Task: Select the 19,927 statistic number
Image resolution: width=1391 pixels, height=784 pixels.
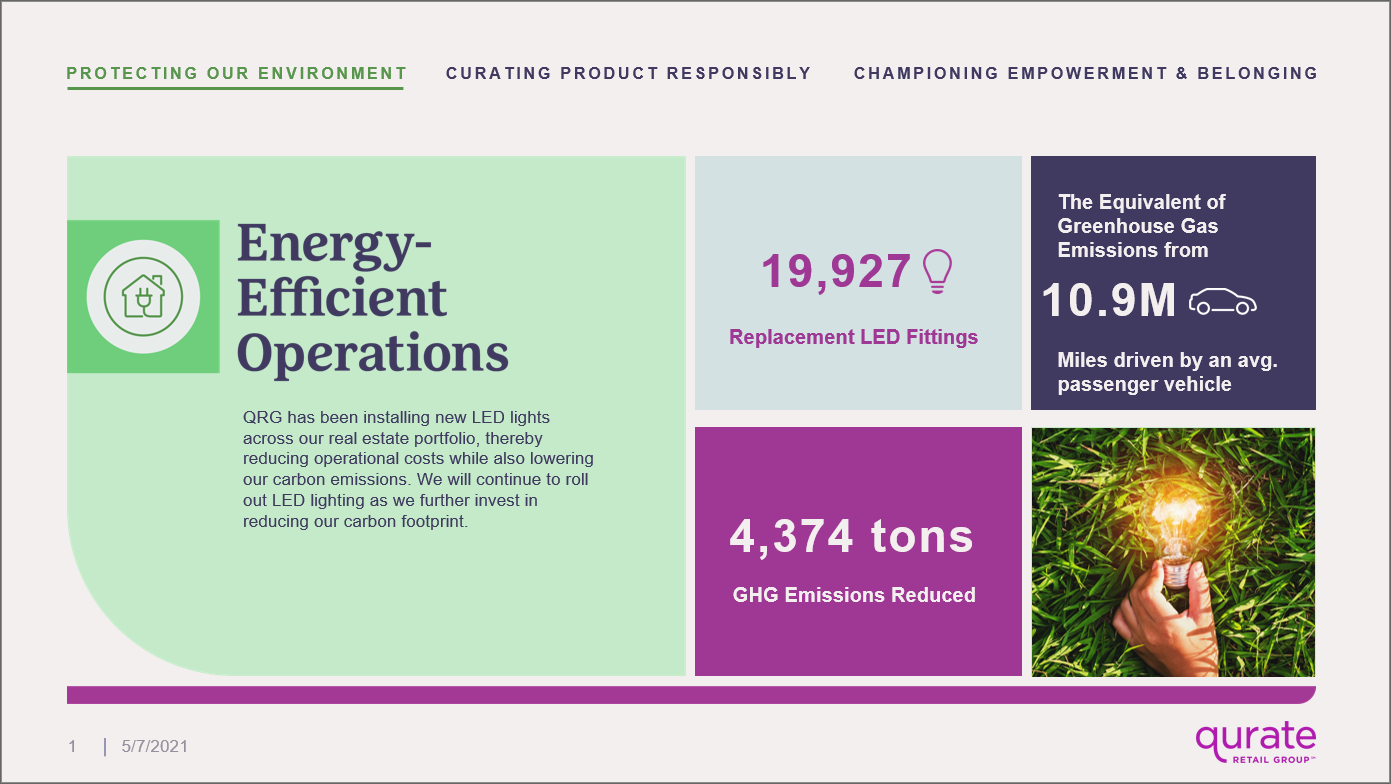Action: point(836,272)
